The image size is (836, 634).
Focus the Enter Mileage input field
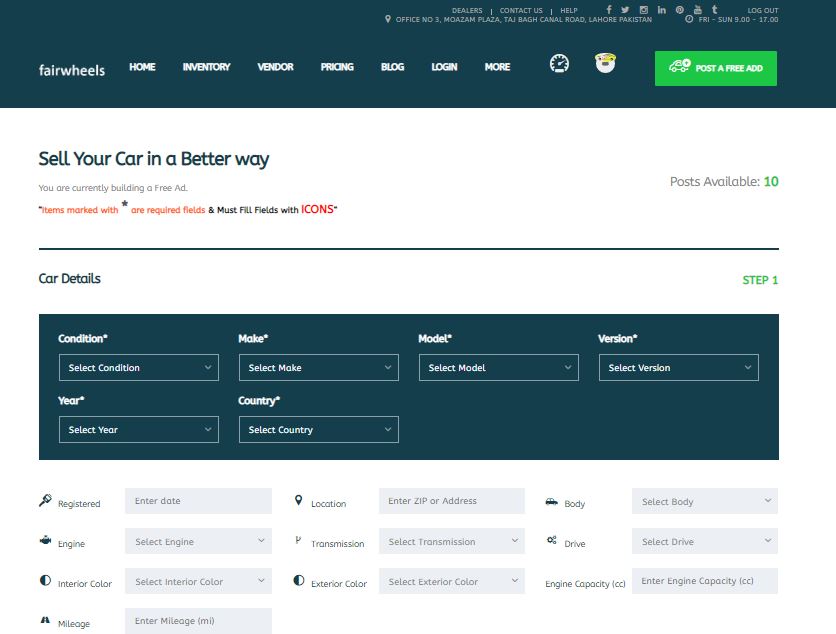[x=198, y=621]
